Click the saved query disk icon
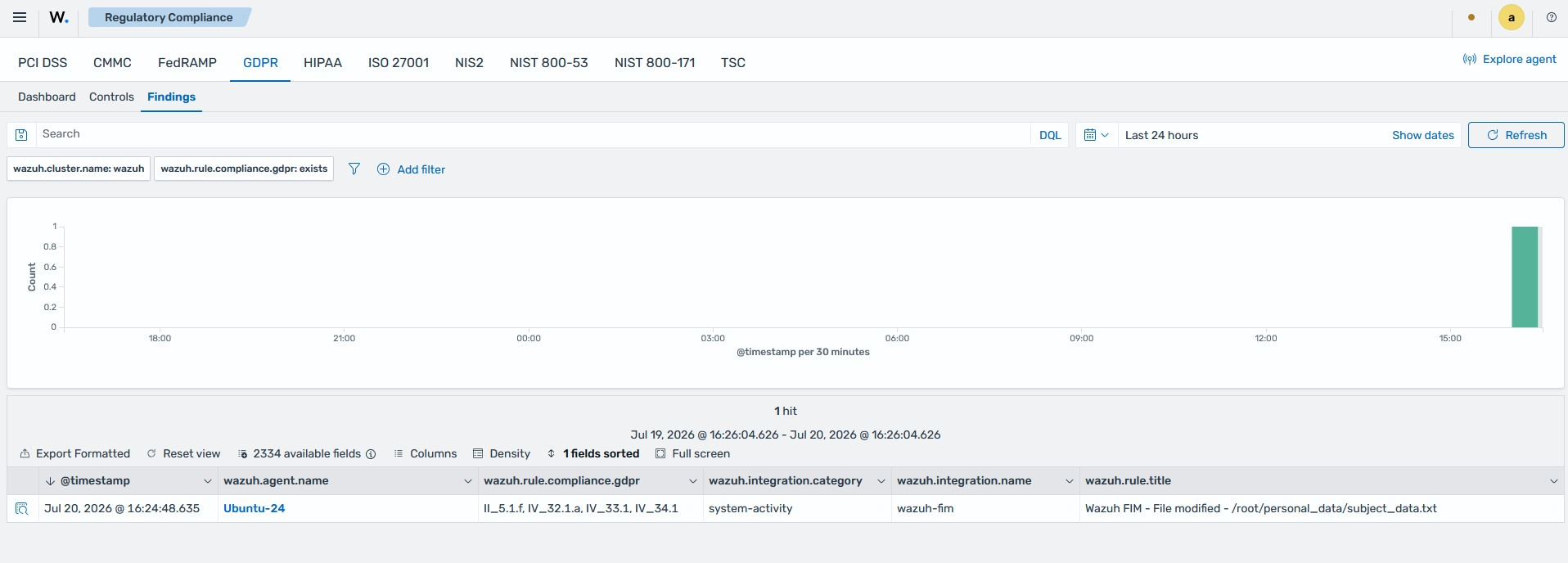Image resolution: width=1568 pixels, height=563 pixels. pos(22,135)
